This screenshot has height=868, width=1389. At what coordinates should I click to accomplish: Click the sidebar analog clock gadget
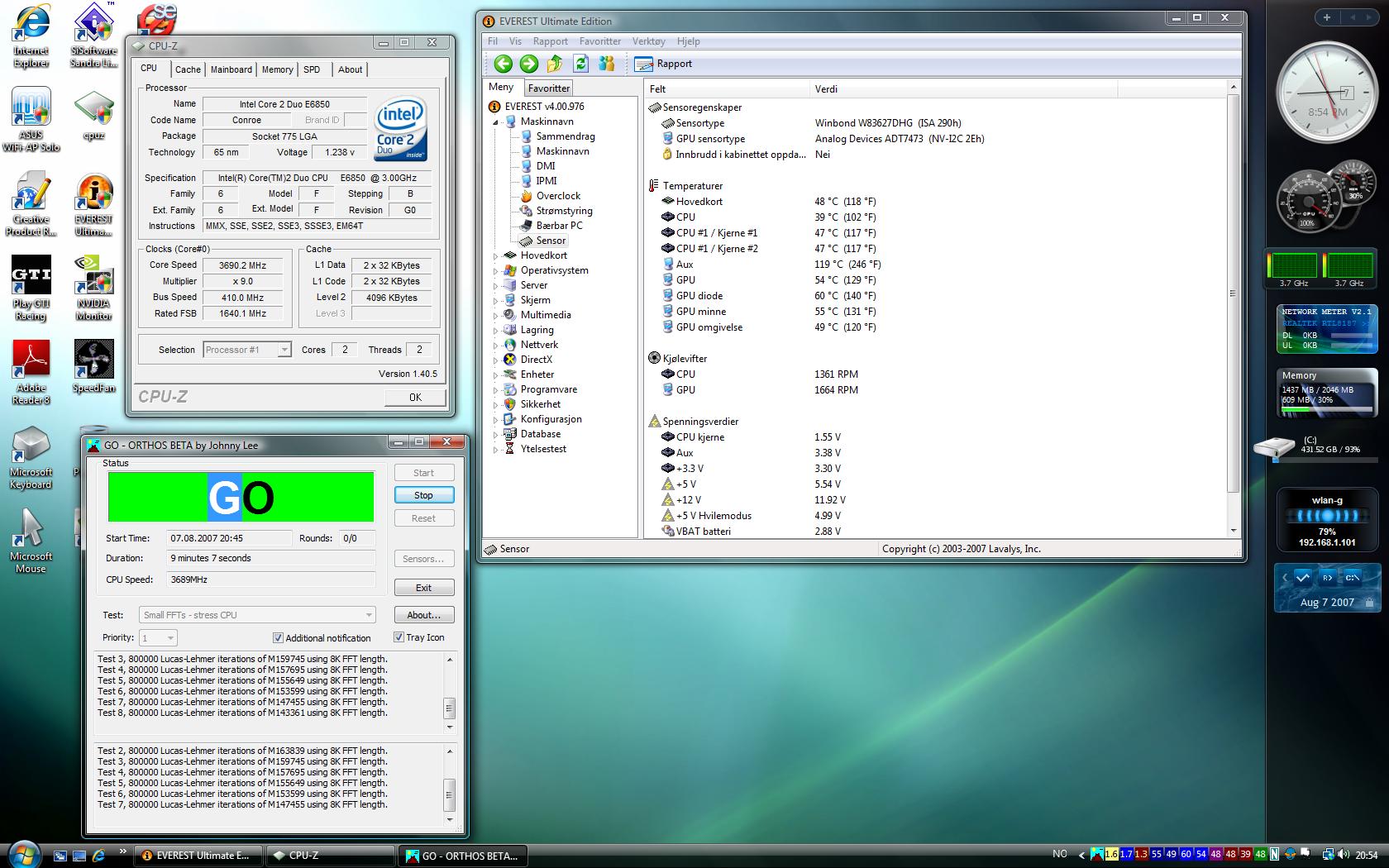point(1327,93)
